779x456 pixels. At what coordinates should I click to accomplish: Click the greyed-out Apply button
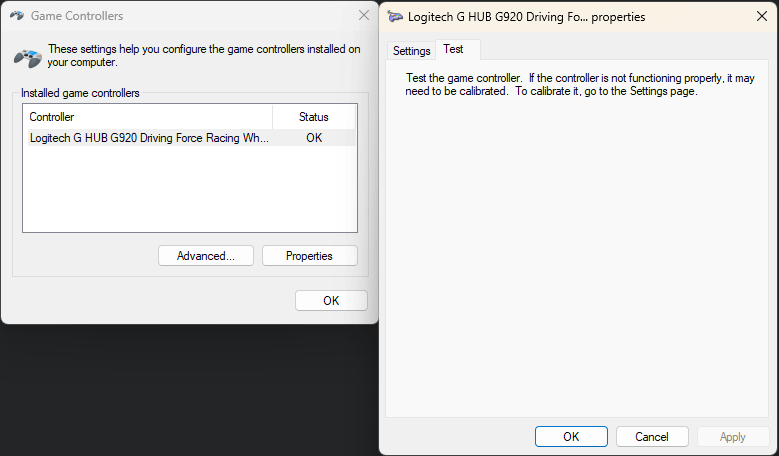click(x=733, y=437)
